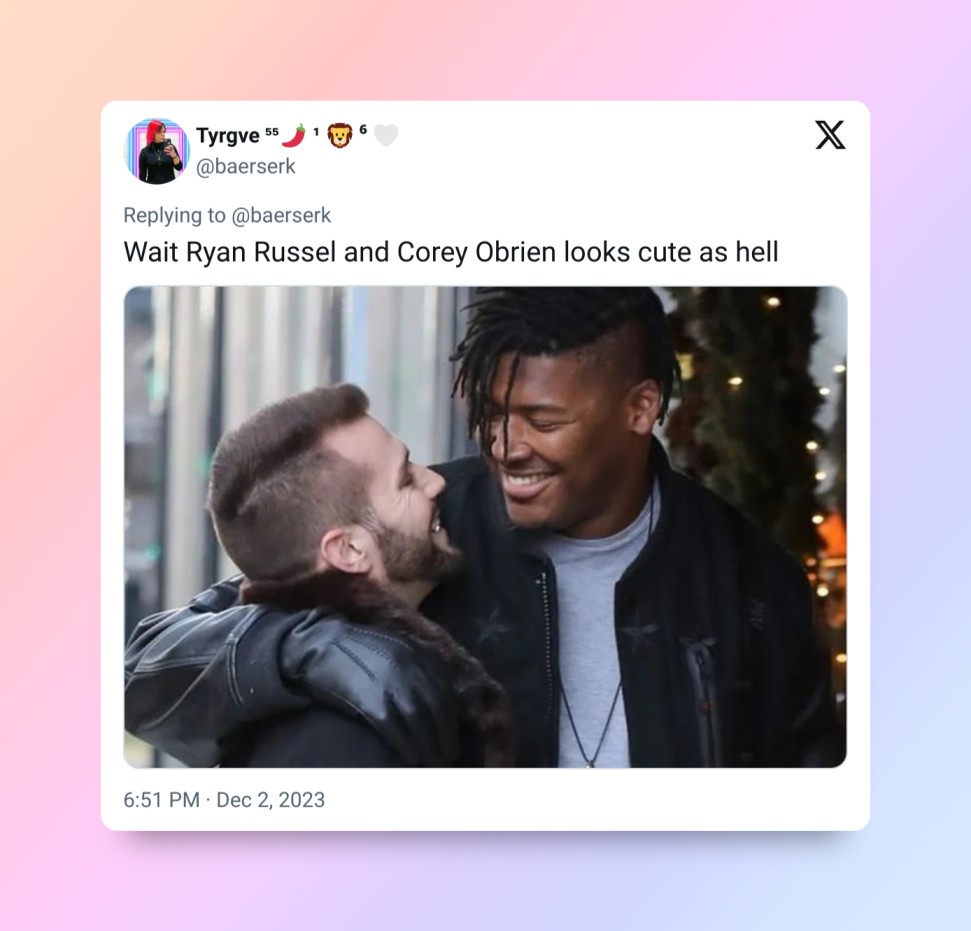Click the white heart emoji after the name

386,135
